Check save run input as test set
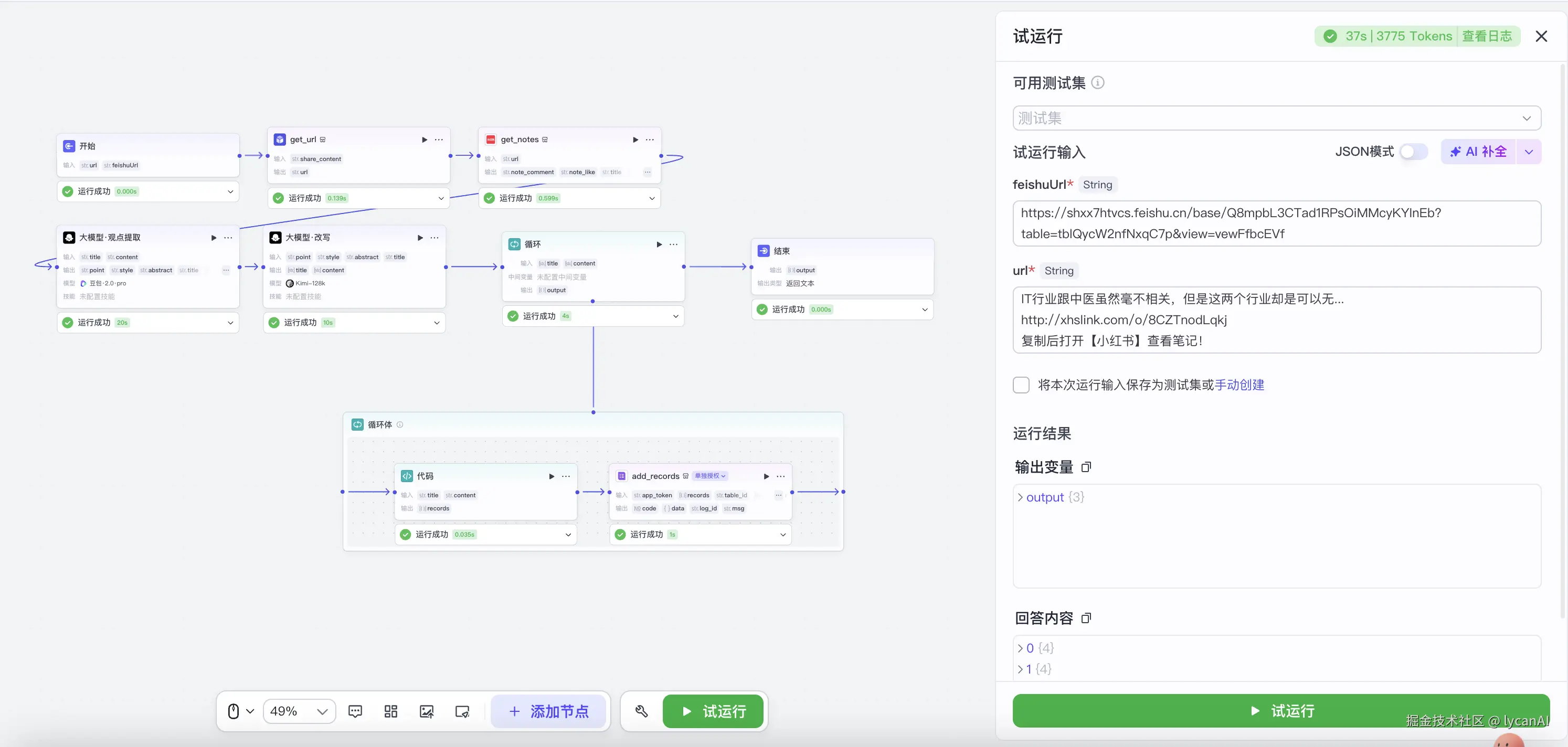The image size is (1568, 747). tap(1021, 385)
